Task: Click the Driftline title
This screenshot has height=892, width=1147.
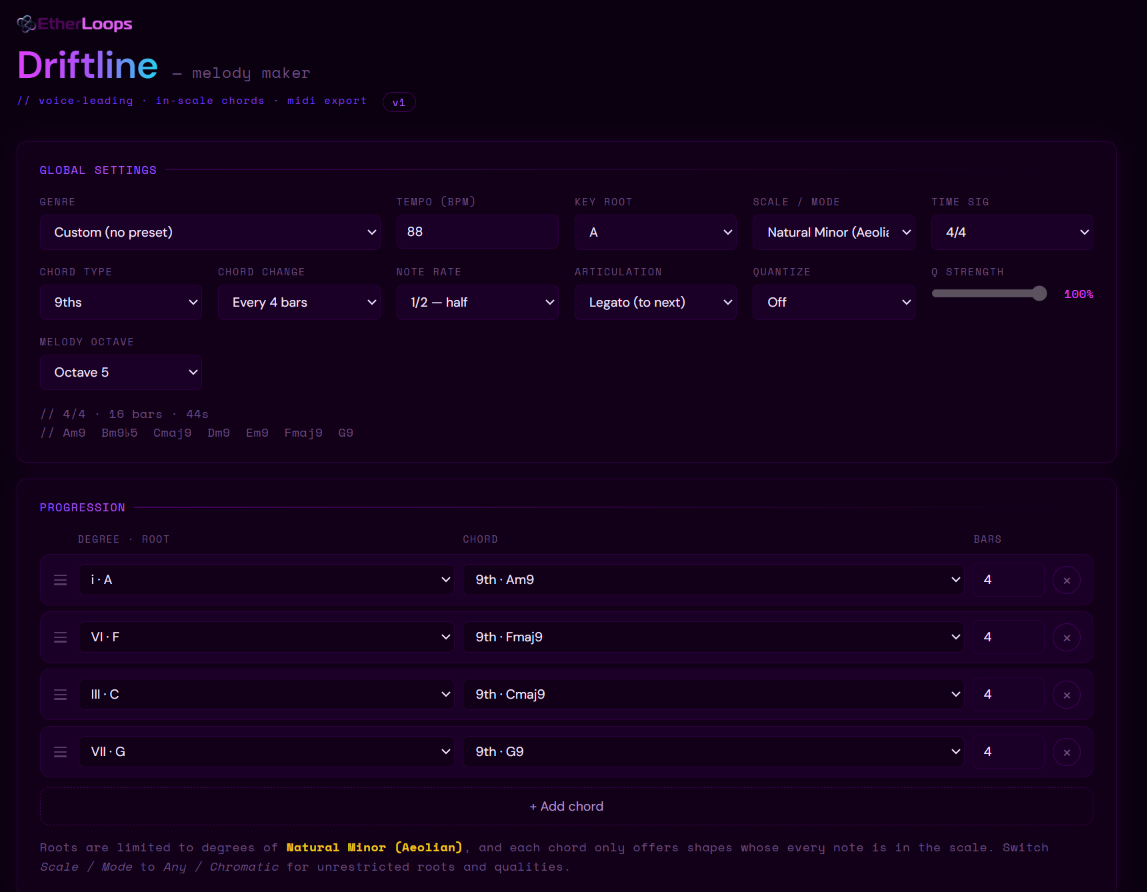Action: pyautogui.click(x=88, y=66)
